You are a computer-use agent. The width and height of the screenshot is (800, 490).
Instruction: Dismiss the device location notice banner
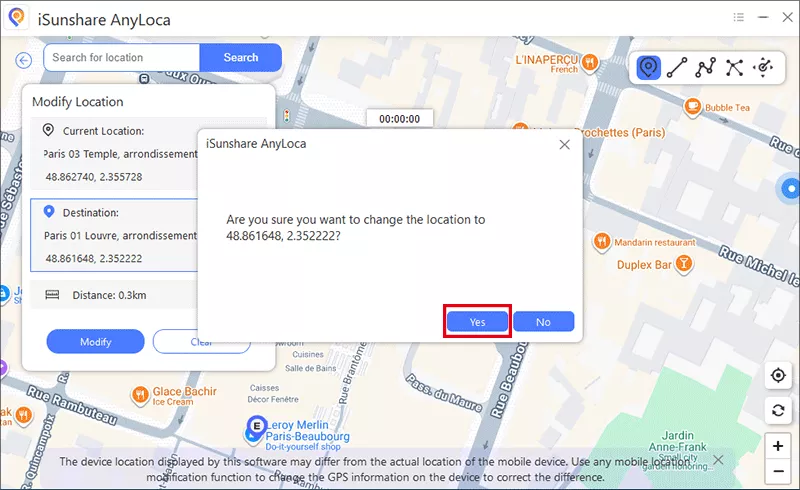coord(718,460)
